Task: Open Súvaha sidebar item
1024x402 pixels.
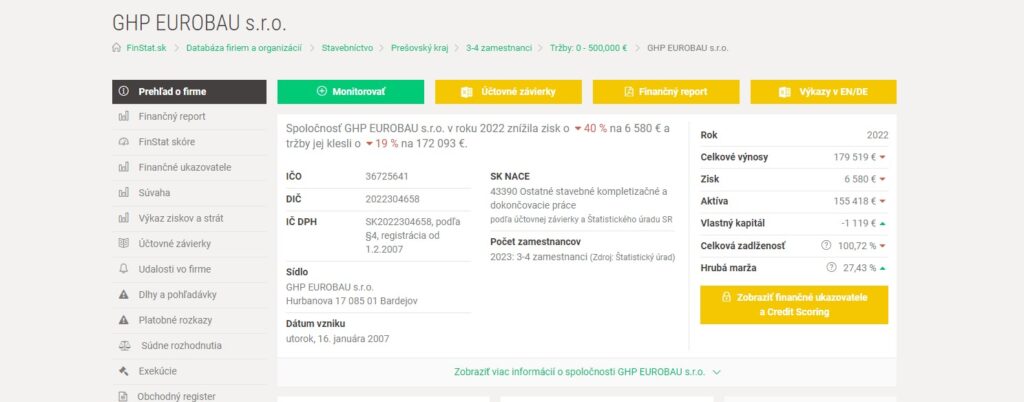Action: point(189,193)
